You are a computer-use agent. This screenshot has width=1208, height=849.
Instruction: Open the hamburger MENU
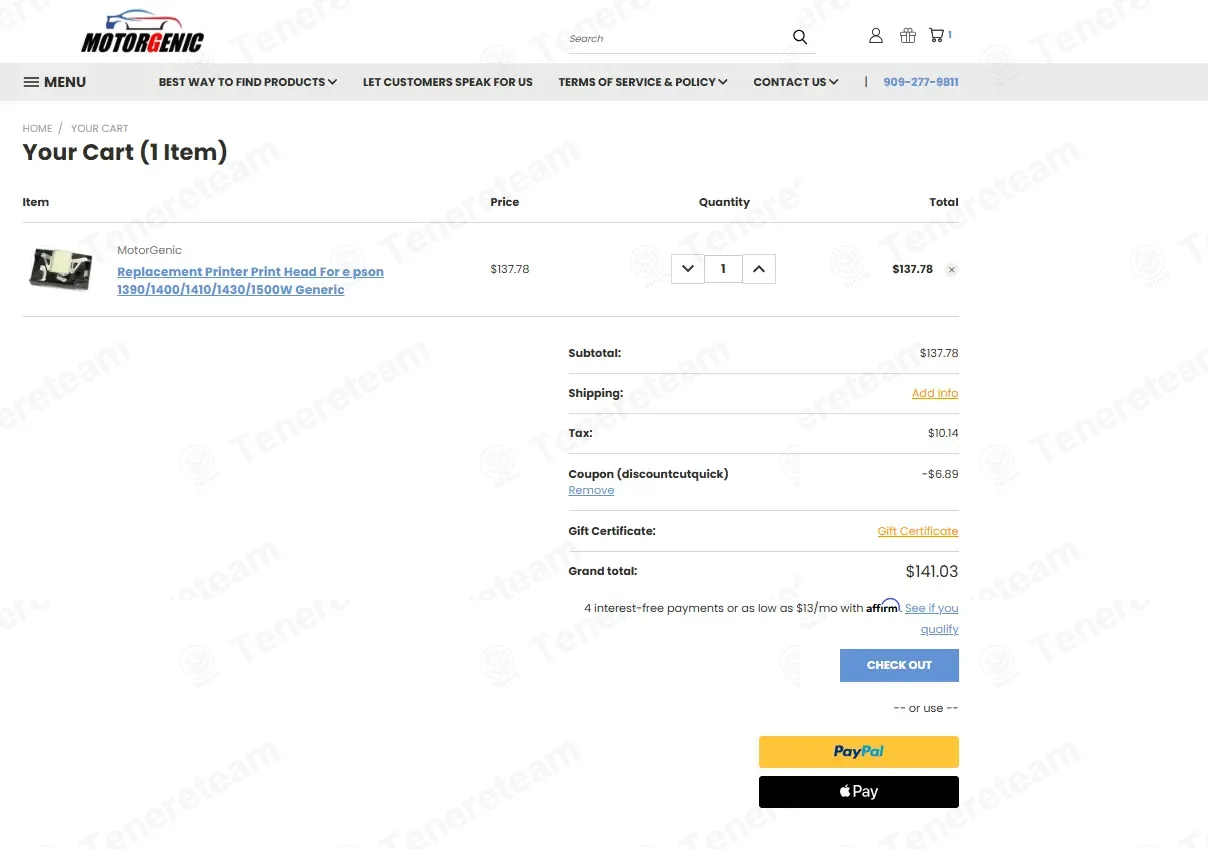[x=55, y=82]
